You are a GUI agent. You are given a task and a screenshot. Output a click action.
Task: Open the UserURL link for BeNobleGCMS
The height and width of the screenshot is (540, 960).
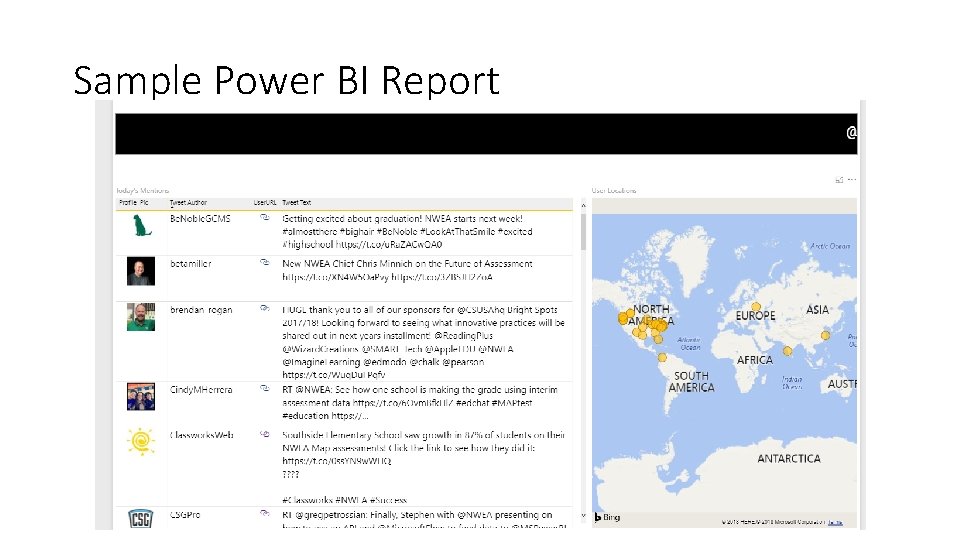point(264,217)
